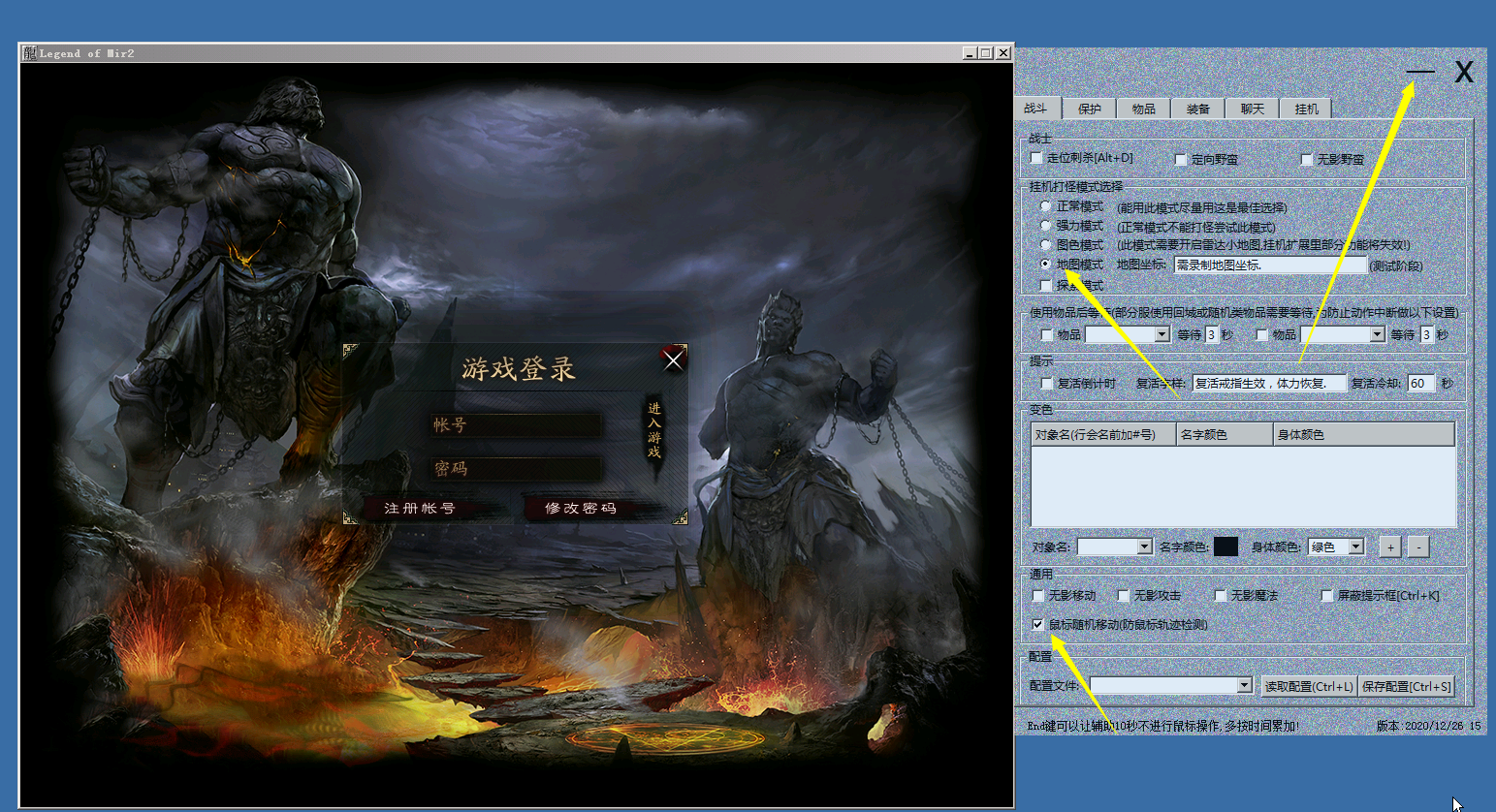Focus the 密码 password input field
The height and width of the screenshot is (812, 1496).
coord(515,469)
